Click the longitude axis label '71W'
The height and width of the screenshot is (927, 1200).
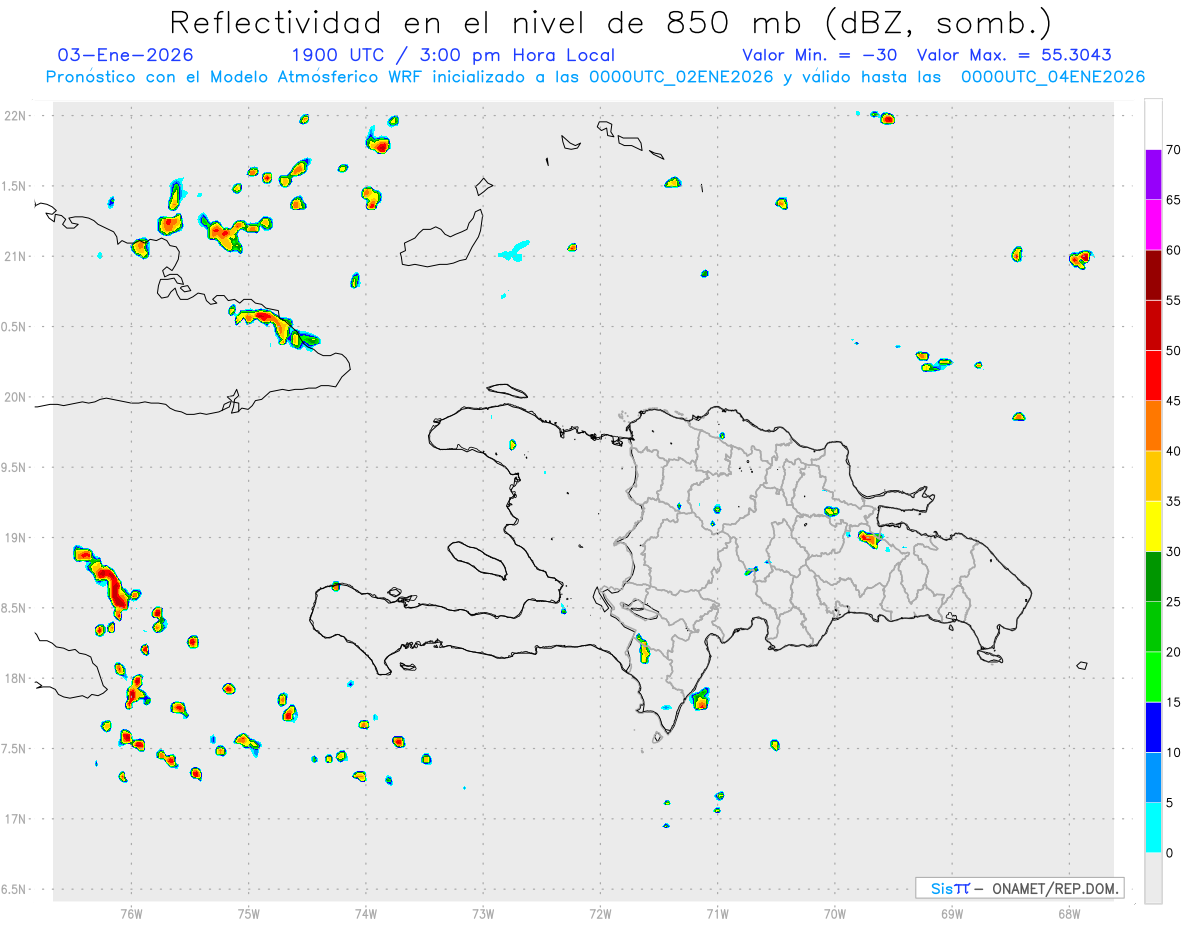coord(717,914)
